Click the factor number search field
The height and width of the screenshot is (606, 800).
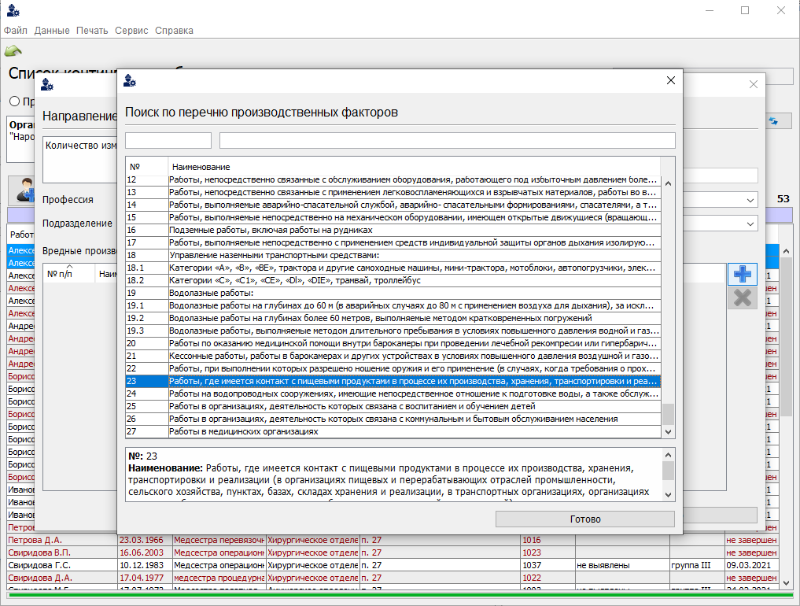(168, 141)
